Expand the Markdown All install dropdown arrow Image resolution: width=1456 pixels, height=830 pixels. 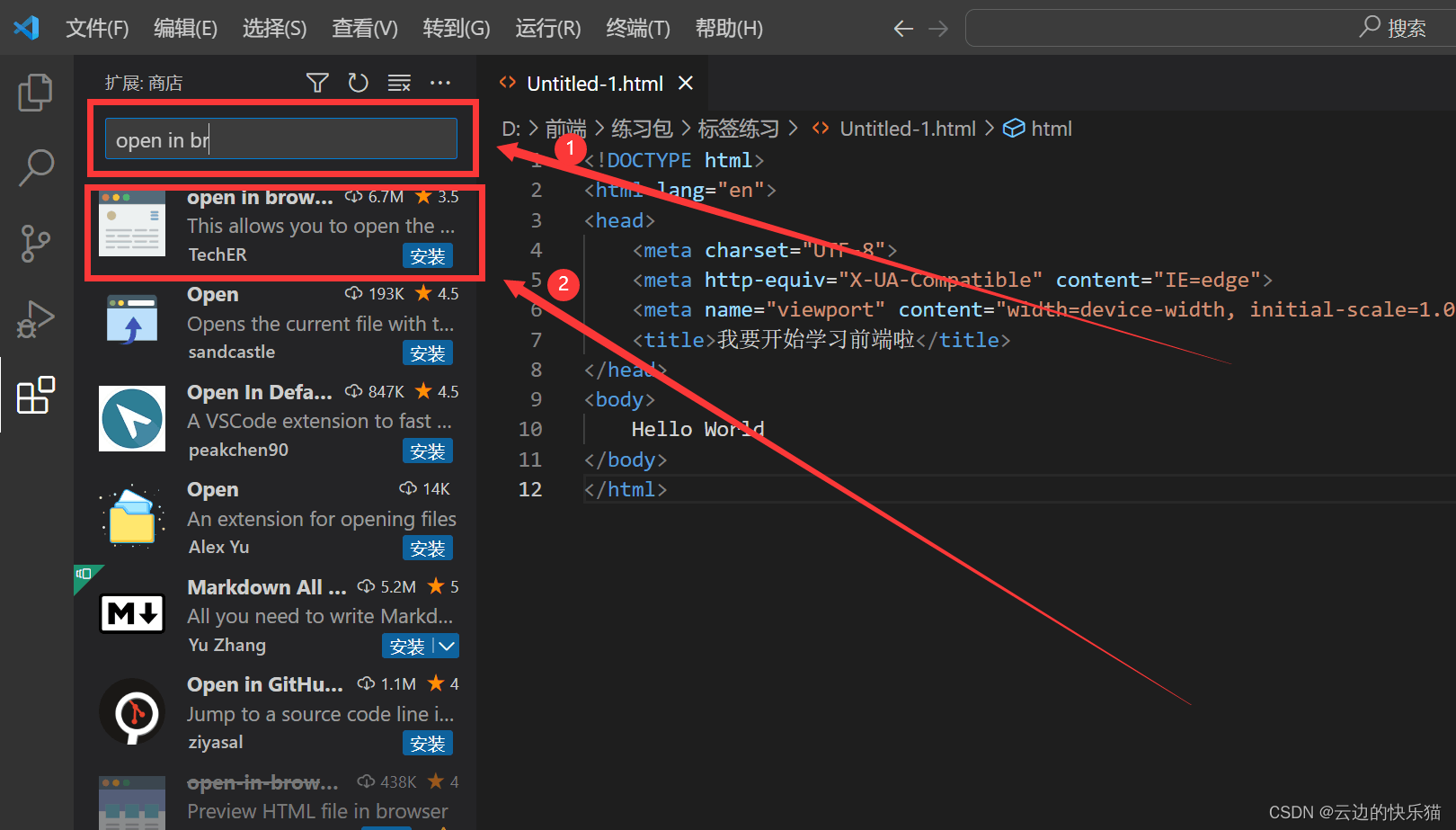point(447,646)
